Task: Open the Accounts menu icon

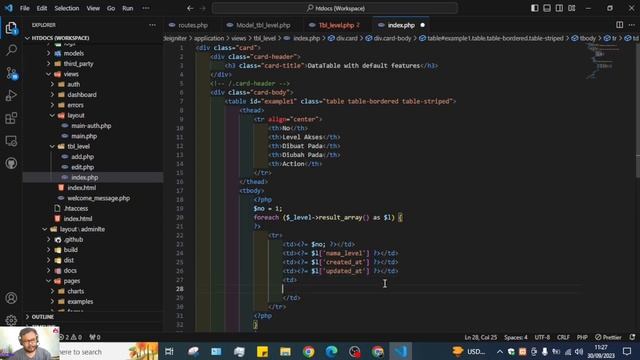Action: click(11, 298)
